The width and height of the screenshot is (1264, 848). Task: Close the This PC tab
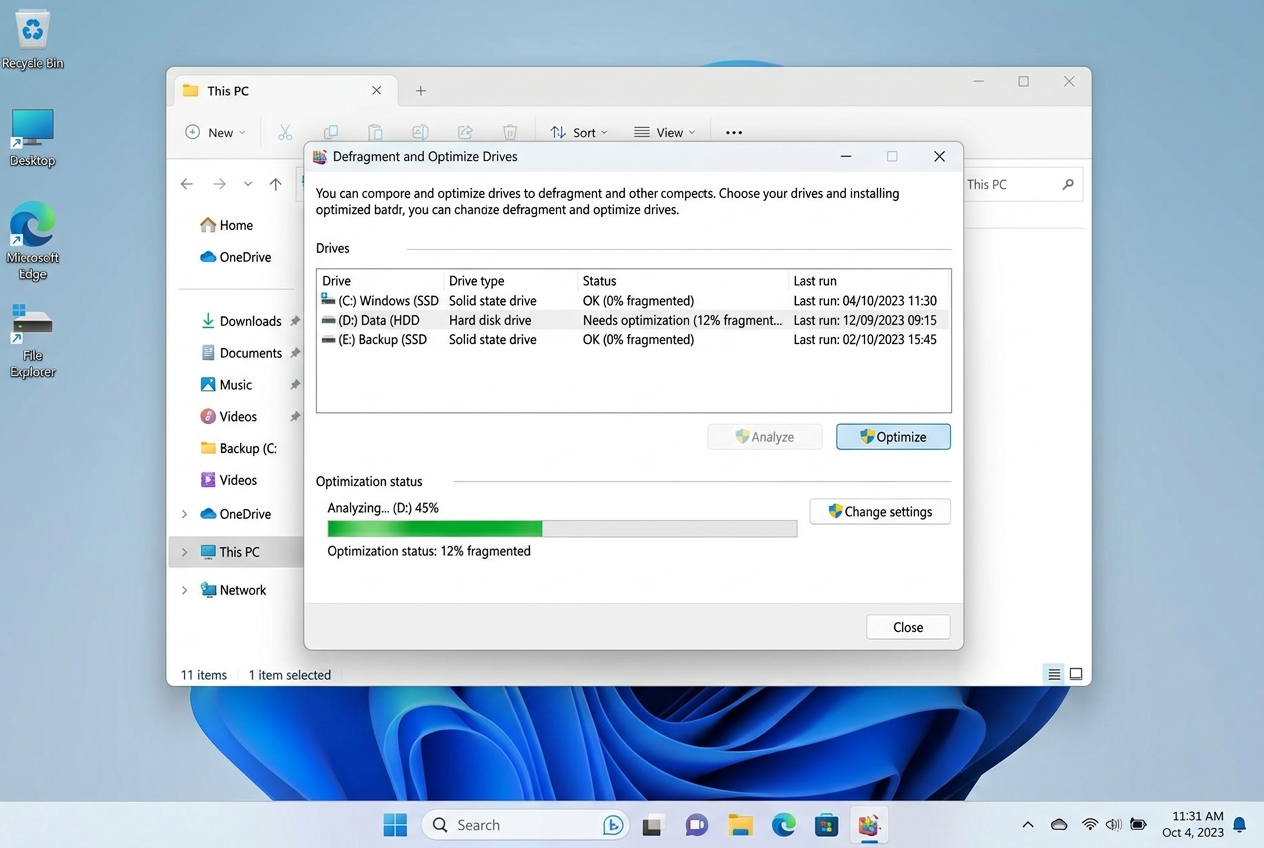pyautogui.click(x=377, y=90)
